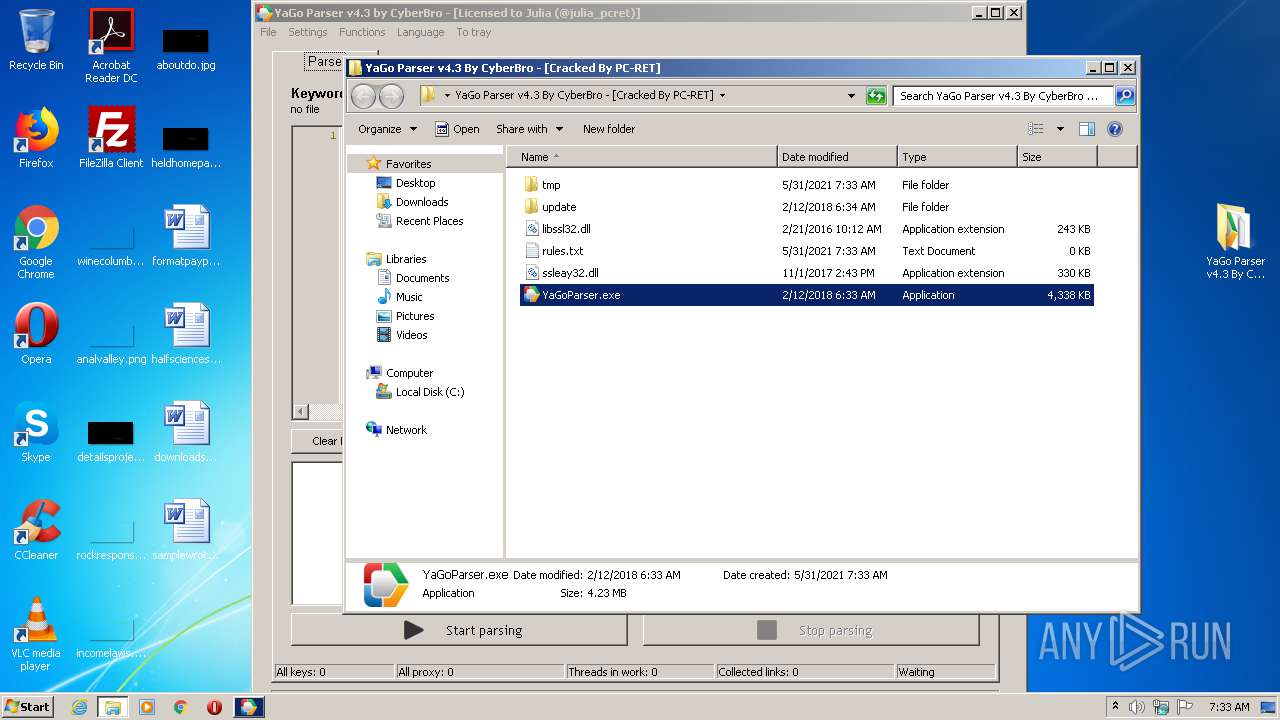Screen dimensions: 1280x720
Task: Expand the address bar history dropdown
Action: [851, 96]
